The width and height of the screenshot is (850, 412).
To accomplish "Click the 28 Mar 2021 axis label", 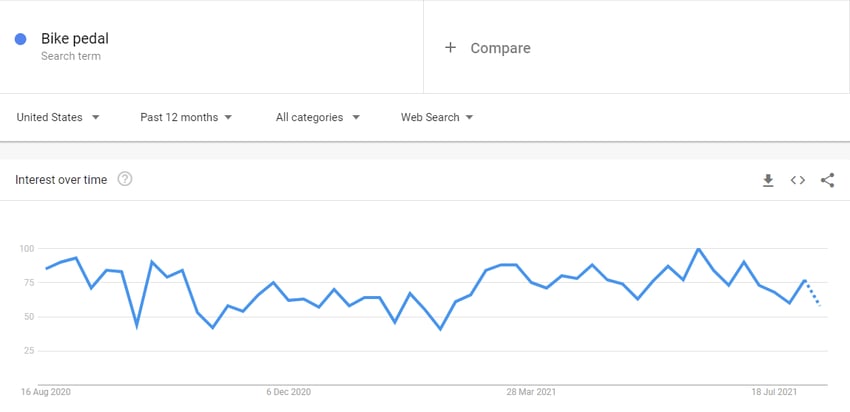I will (531, 391).
